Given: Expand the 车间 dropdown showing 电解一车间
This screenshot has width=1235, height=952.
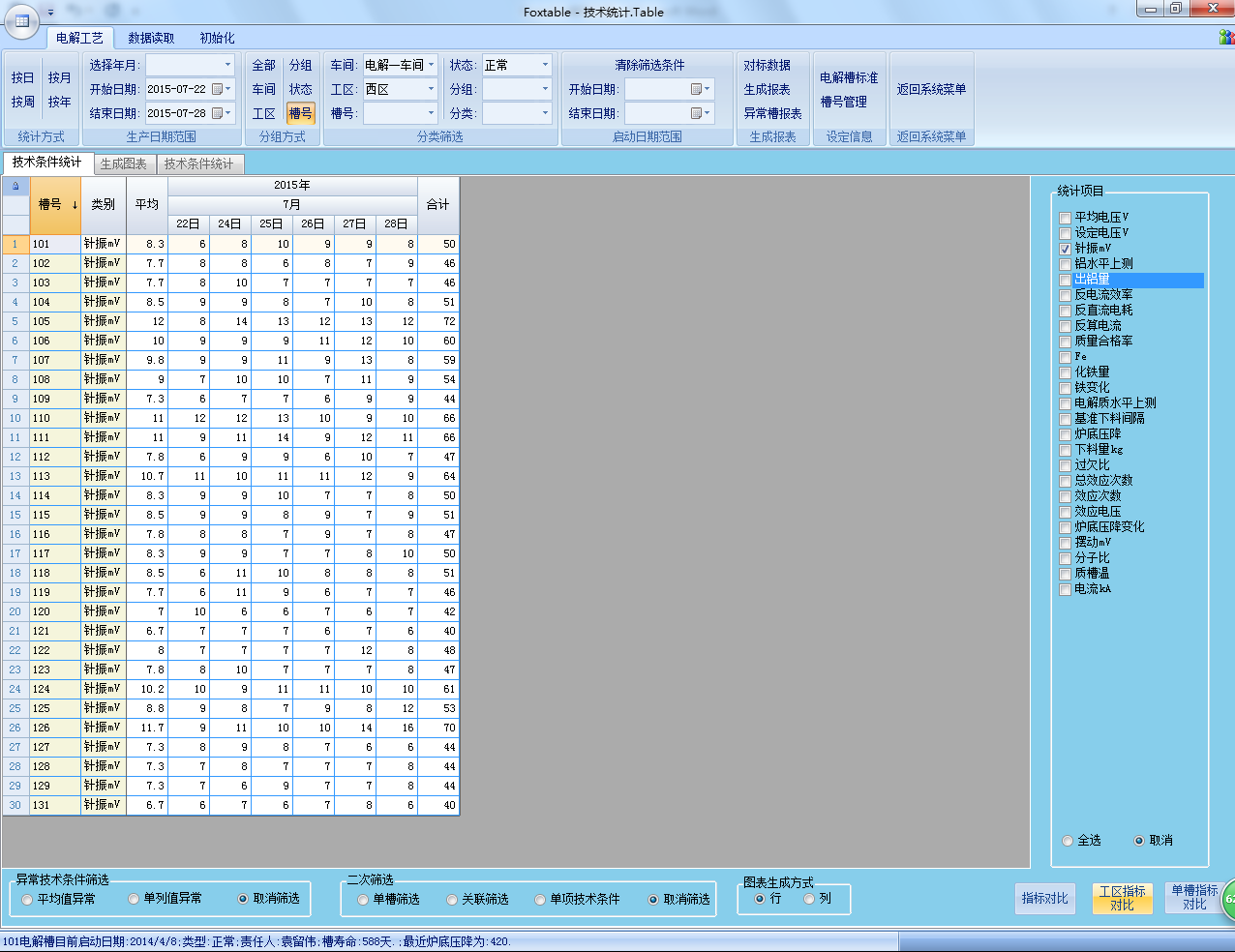Looking at the screenshot, I should [431, 65].
